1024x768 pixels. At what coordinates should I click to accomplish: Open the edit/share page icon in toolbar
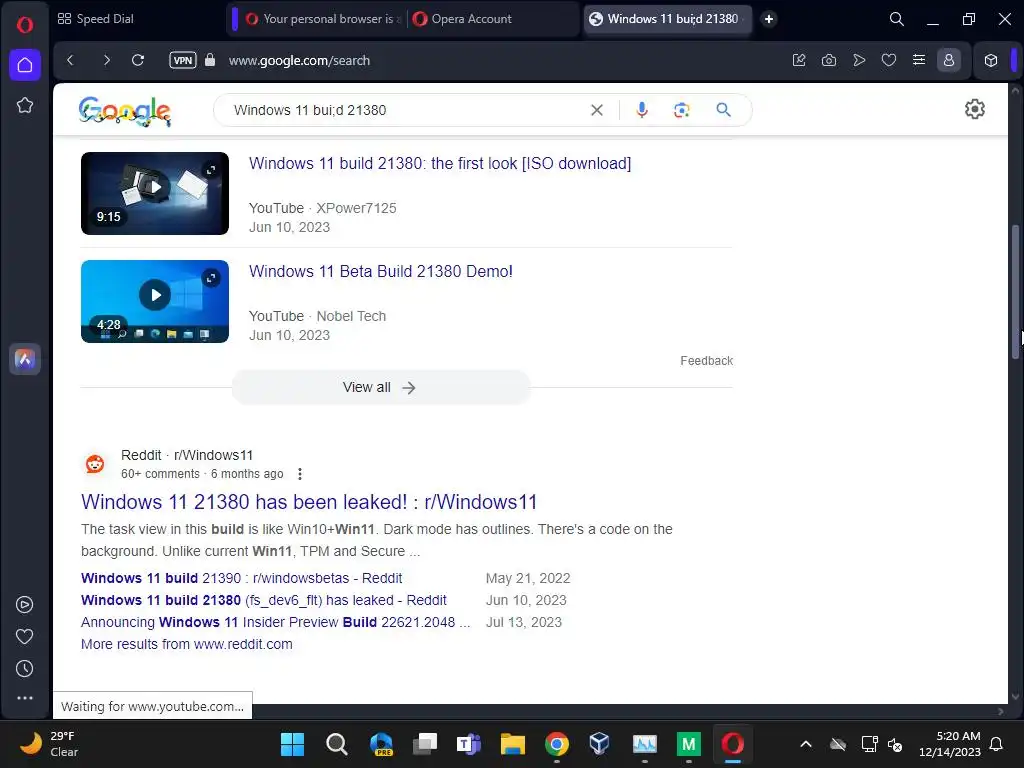[799, 60]
